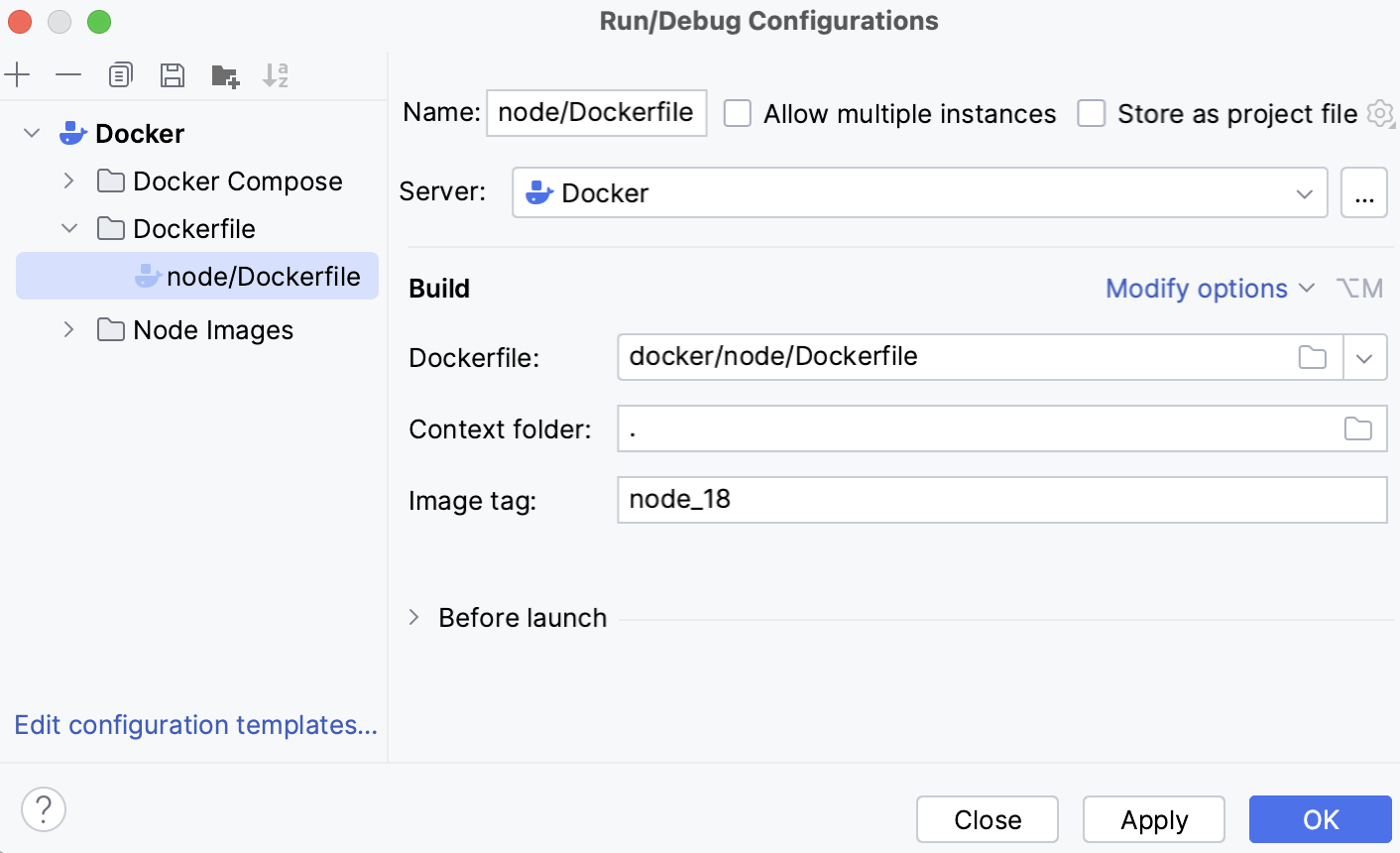
Task: Add a new run configuration
Action: pyautogui.click(x=18, y=74)
